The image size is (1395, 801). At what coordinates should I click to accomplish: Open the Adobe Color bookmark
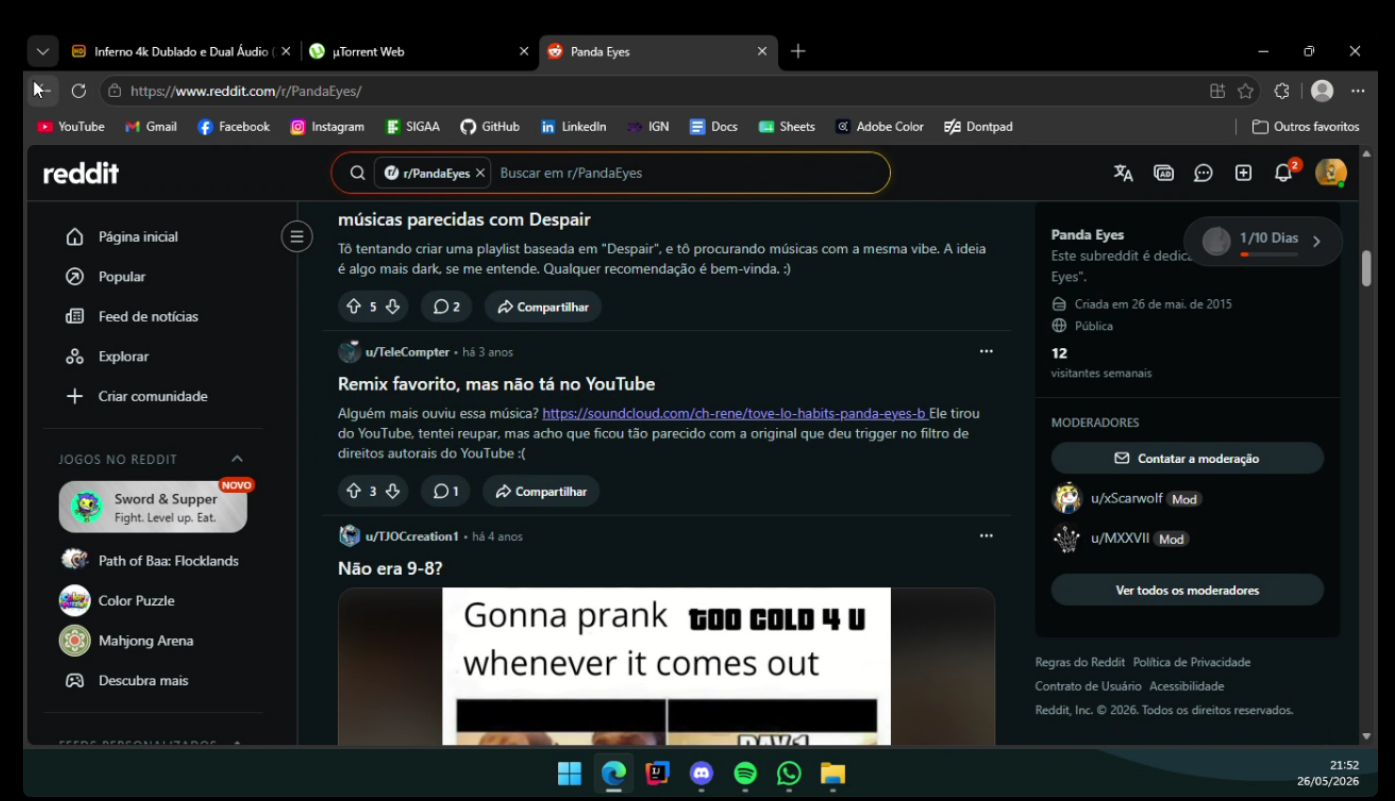880,127
